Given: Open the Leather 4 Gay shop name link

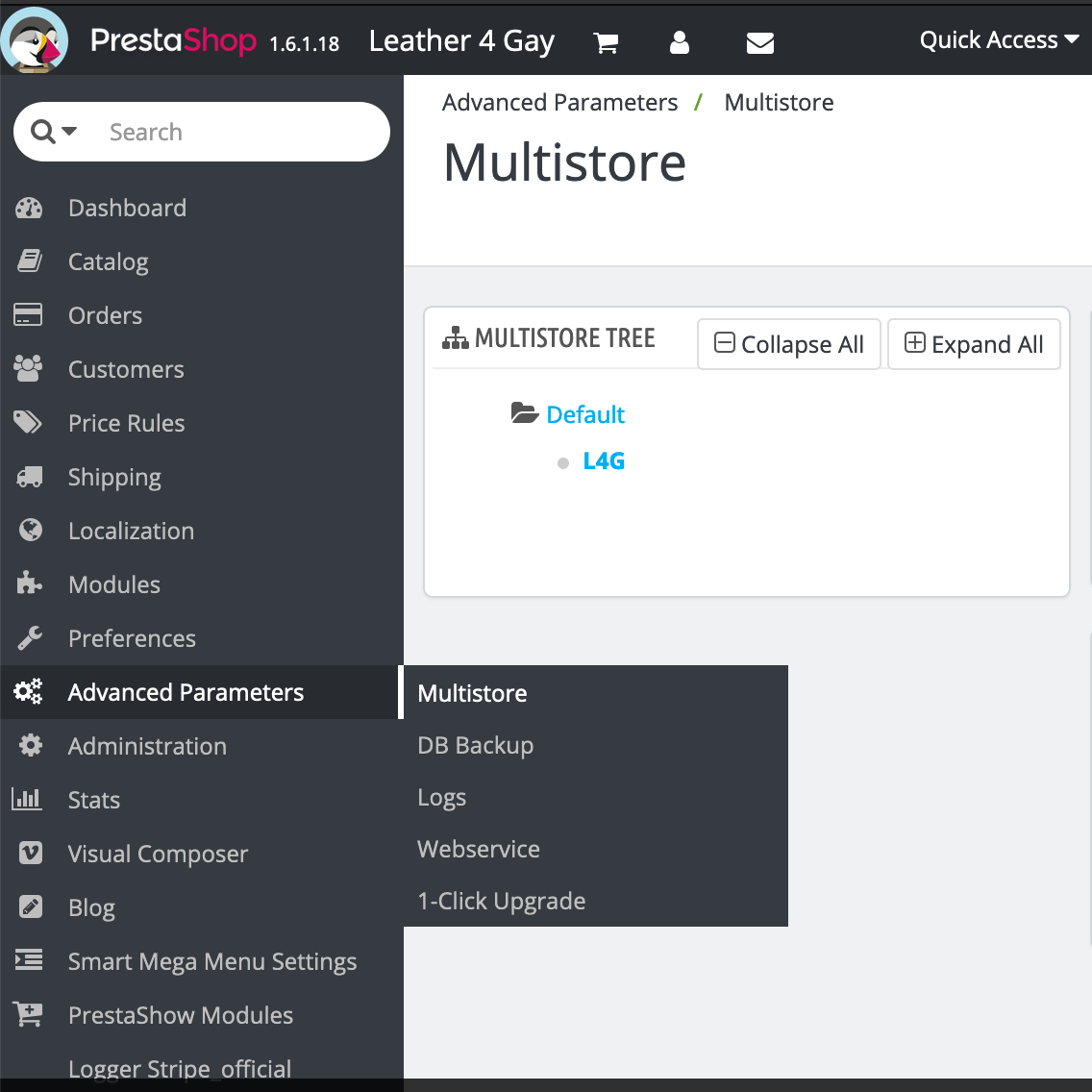Looking at the screenshot, I should [x=461, y=41].
